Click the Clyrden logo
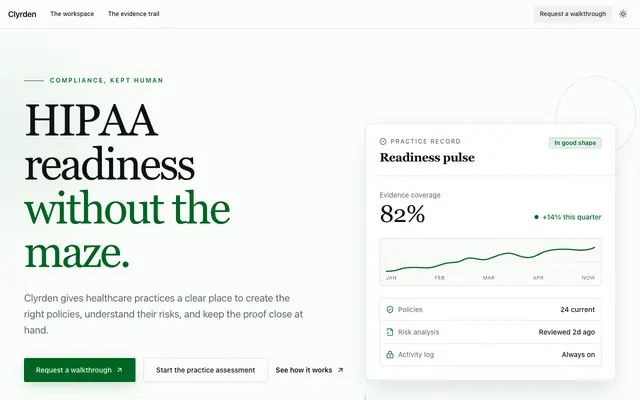 click(x=22, y=14)
